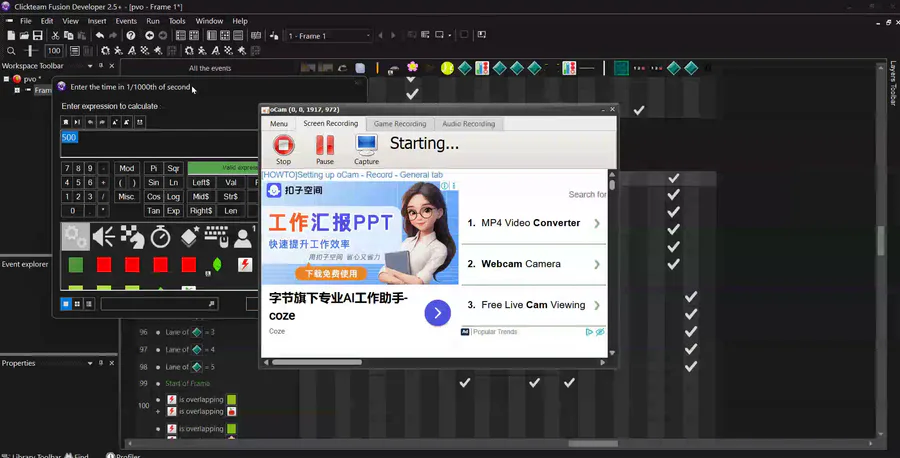The image size is (900, 458).
Task: Stop the oCam recording
Action: point(284,149)
